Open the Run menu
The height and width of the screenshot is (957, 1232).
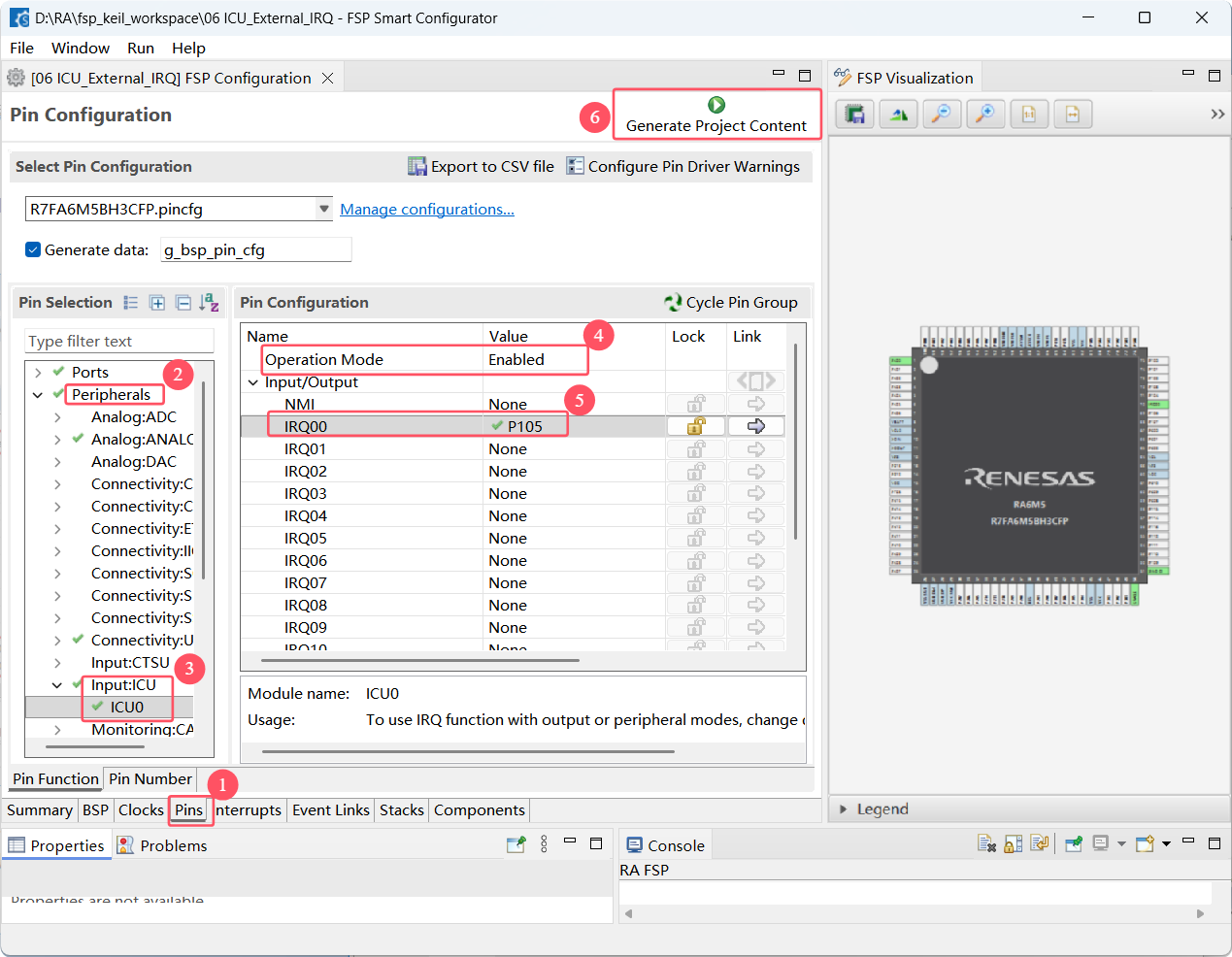pyautogui.click(x=141, y=49)
